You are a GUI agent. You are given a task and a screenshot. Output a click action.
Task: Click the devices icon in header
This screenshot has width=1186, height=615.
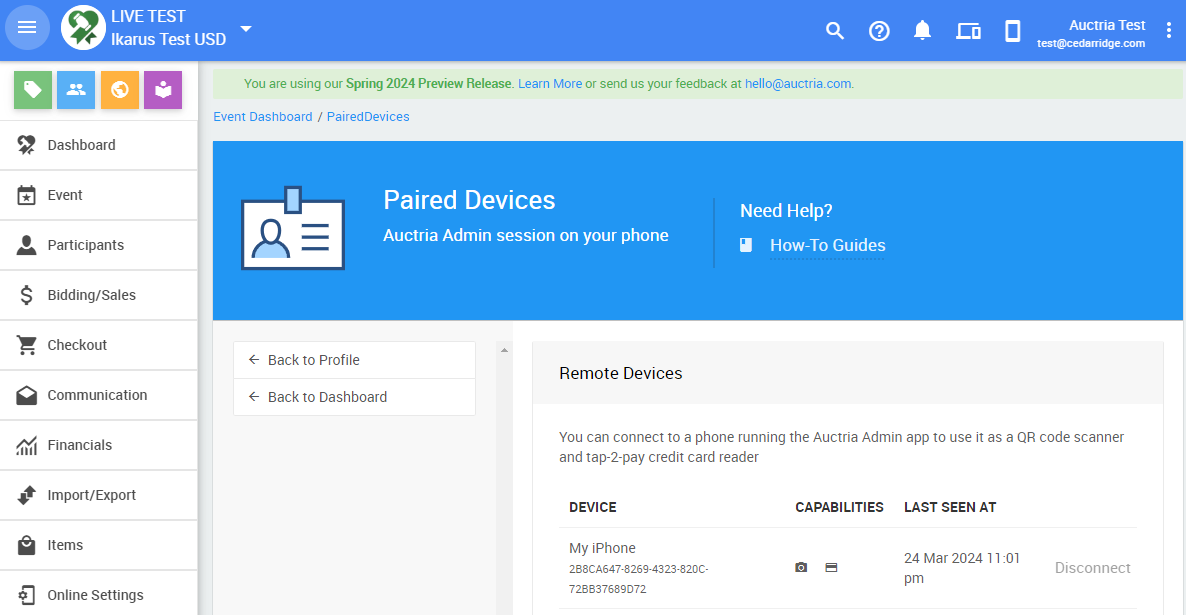tap(968, 31)
